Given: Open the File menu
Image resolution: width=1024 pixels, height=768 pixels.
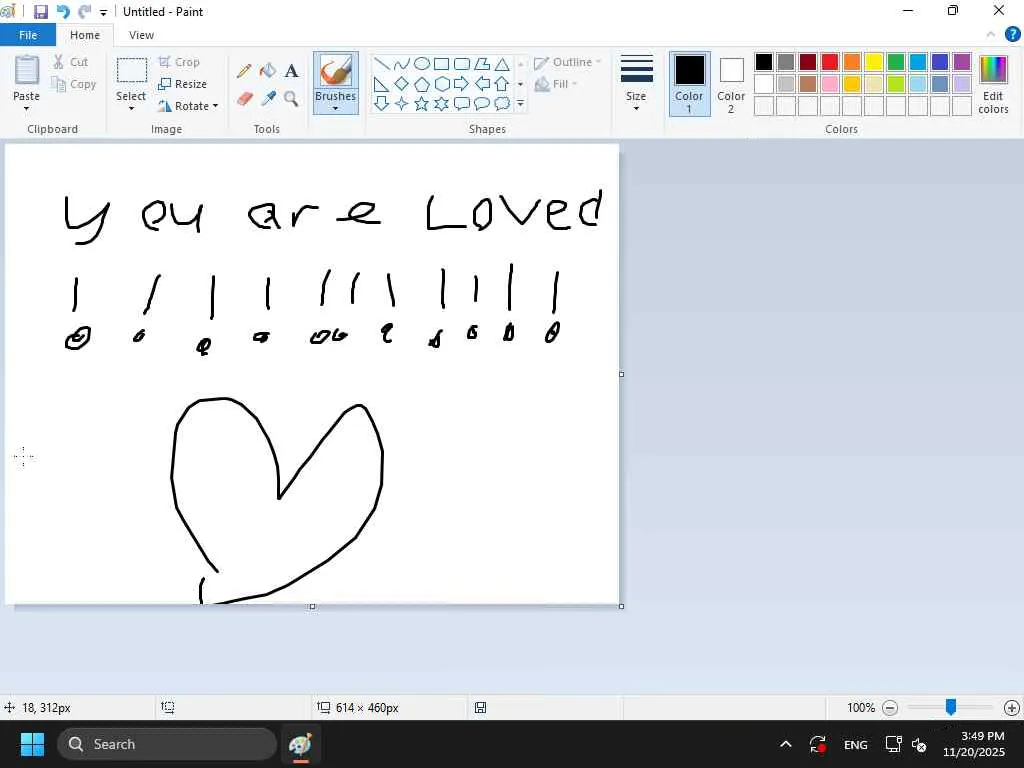Looking at the screenshot, I should pyautogui.click(x=28, y=35).
